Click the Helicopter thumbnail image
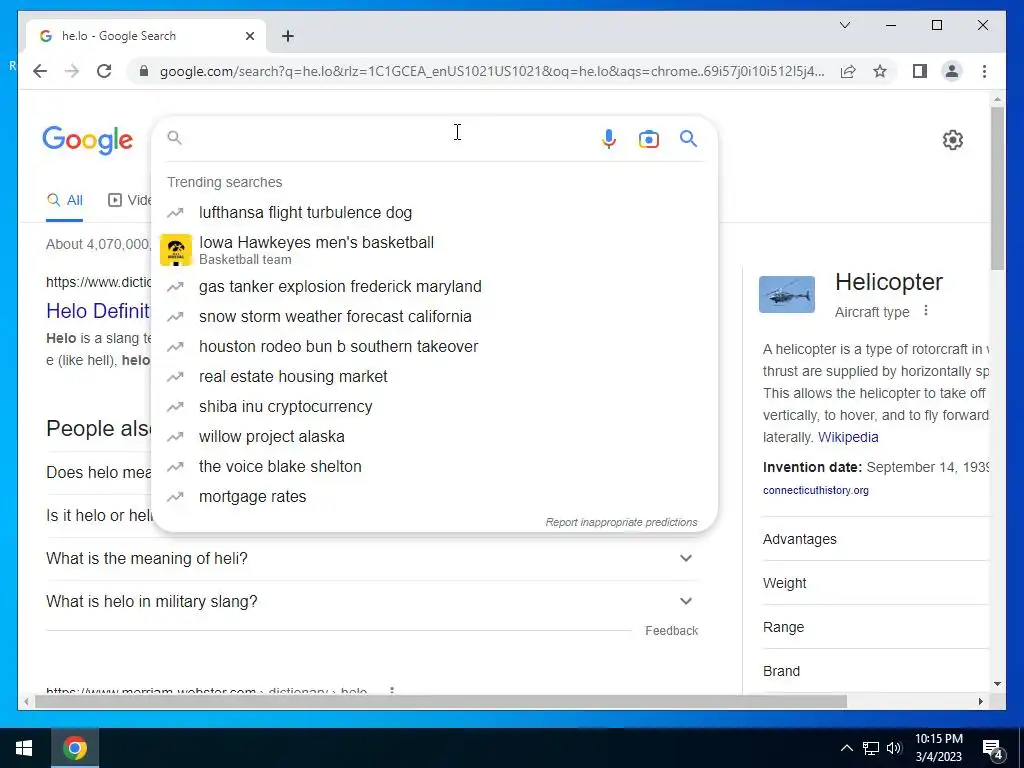This screenshot has height=768, width=1024. tap(787, 294)
